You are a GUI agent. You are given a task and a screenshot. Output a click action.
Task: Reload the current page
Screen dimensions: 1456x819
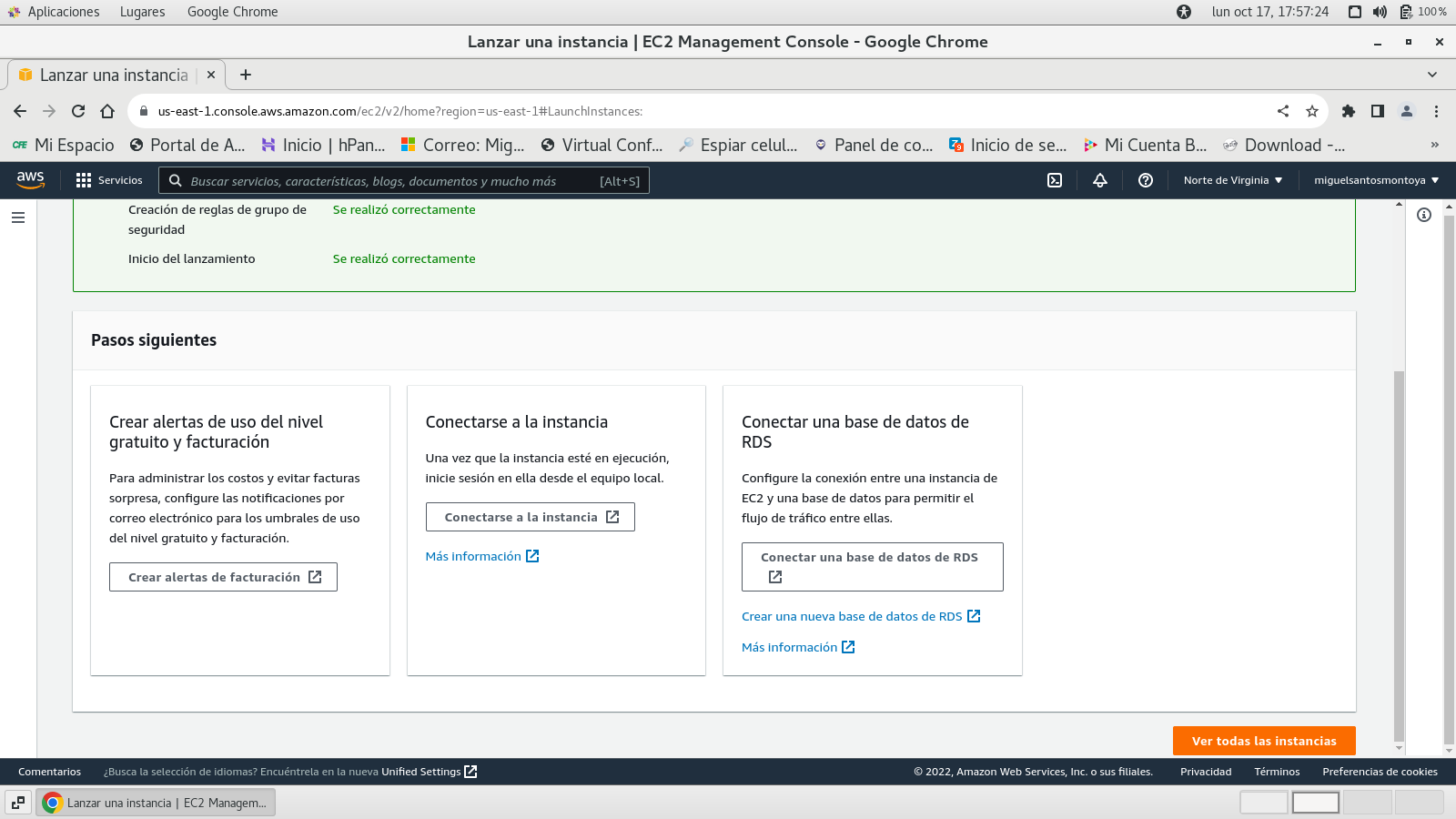coord(78,111)
